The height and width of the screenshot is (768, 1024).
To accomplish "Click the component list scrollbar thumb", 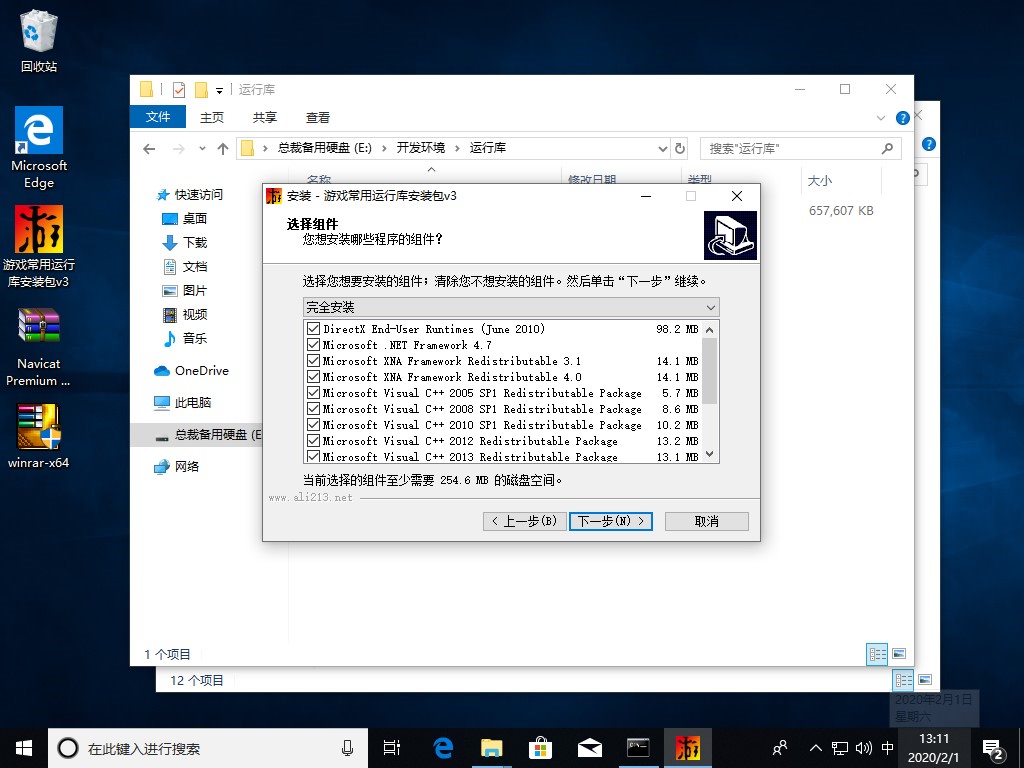I will 710,371.
